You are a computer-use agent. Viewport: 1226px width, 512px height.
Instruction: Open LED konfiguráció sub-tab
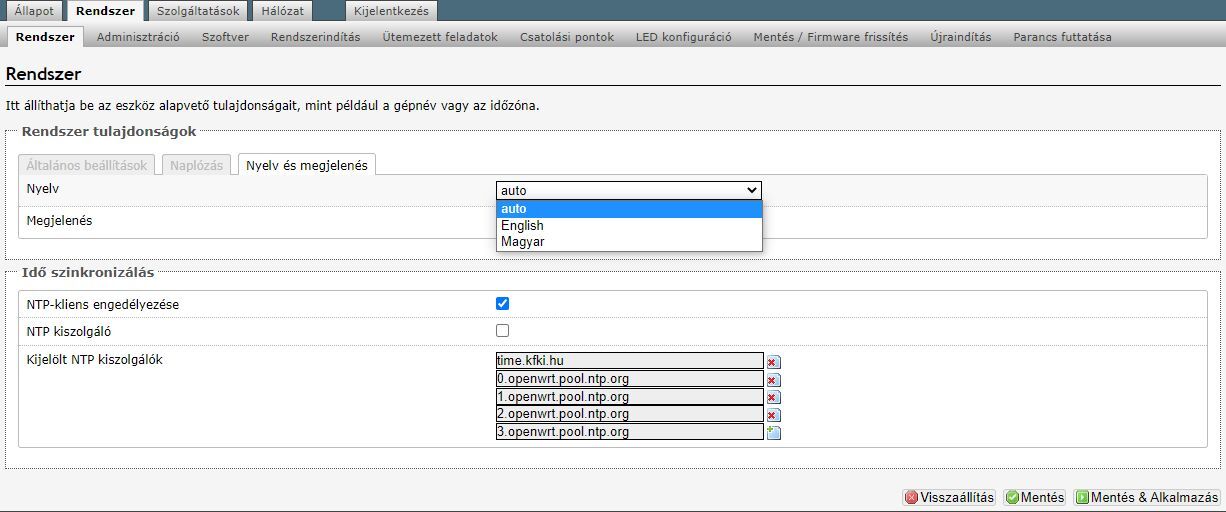coord(684,37)
